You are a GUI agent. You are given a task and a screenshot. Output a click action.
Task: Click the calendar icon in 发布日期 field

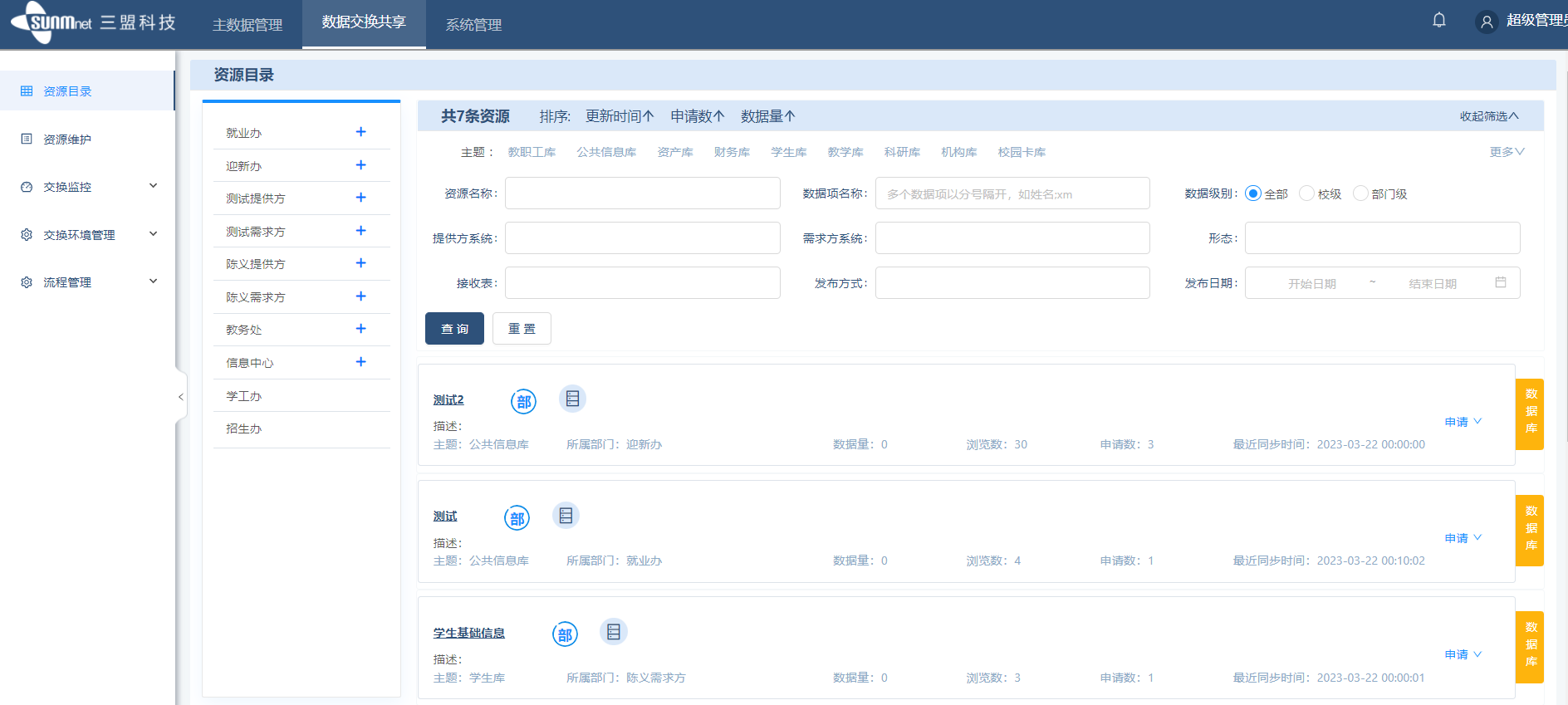click(x=1501, y=283)
